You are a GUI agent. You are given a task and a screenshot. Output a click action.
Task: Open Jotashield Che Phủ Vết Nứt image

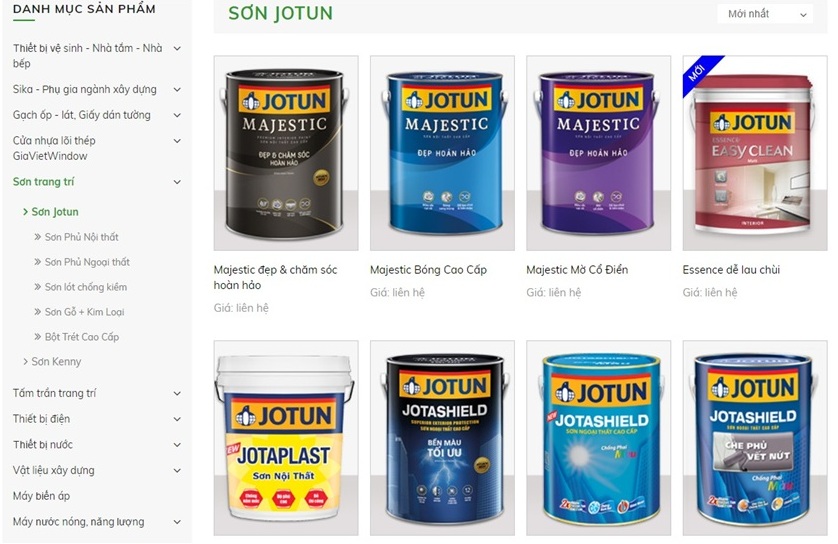pos(755,438)
